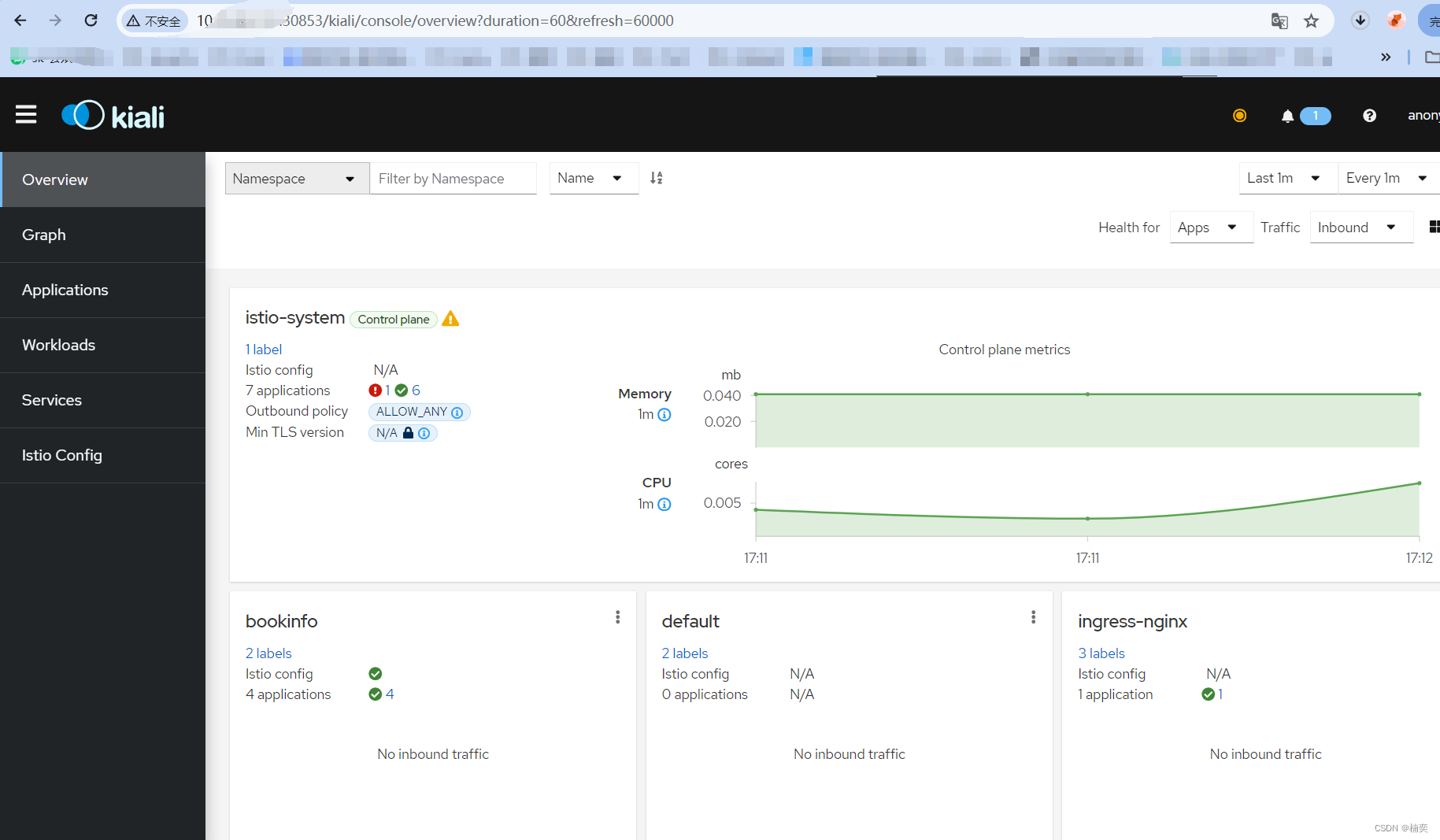
Task: Open the default card kebab menu
Action: tap(1034, 617)
